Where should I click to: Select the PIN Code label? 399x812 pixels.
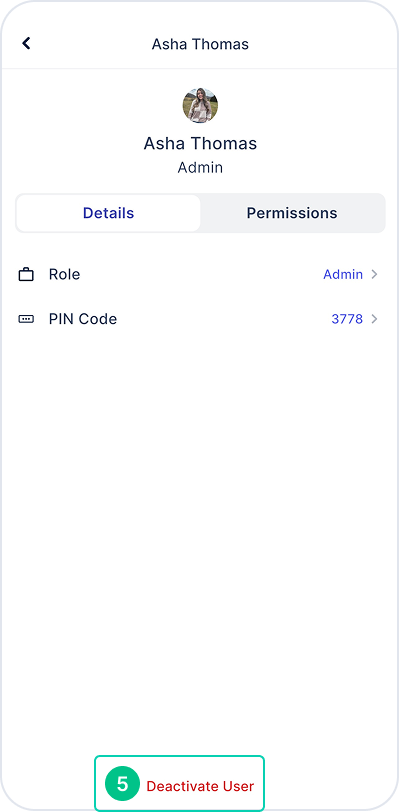pyautogui.click(x=83, y=319)
